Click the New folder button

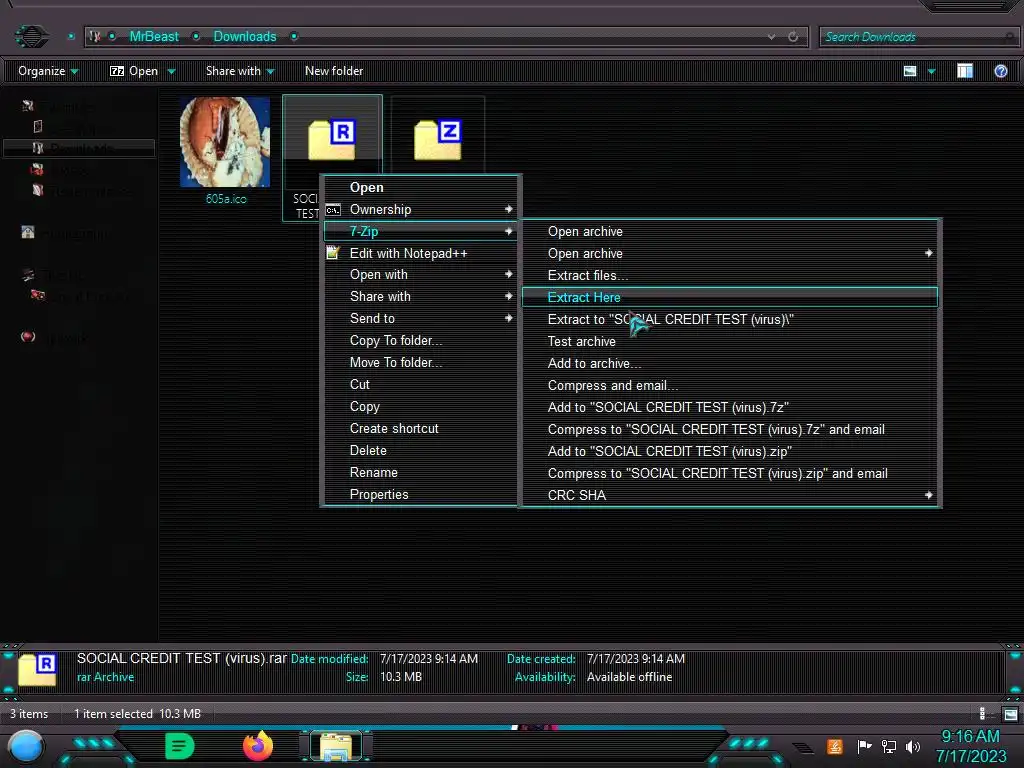coord(334,71)
